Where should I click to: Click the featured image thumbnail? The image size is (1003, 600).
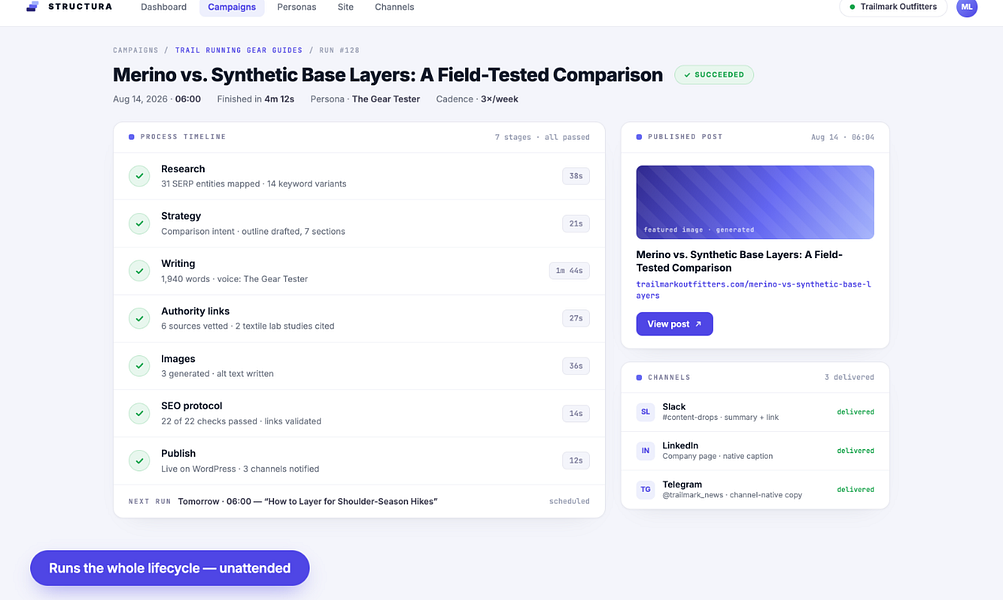pos(755,202)
